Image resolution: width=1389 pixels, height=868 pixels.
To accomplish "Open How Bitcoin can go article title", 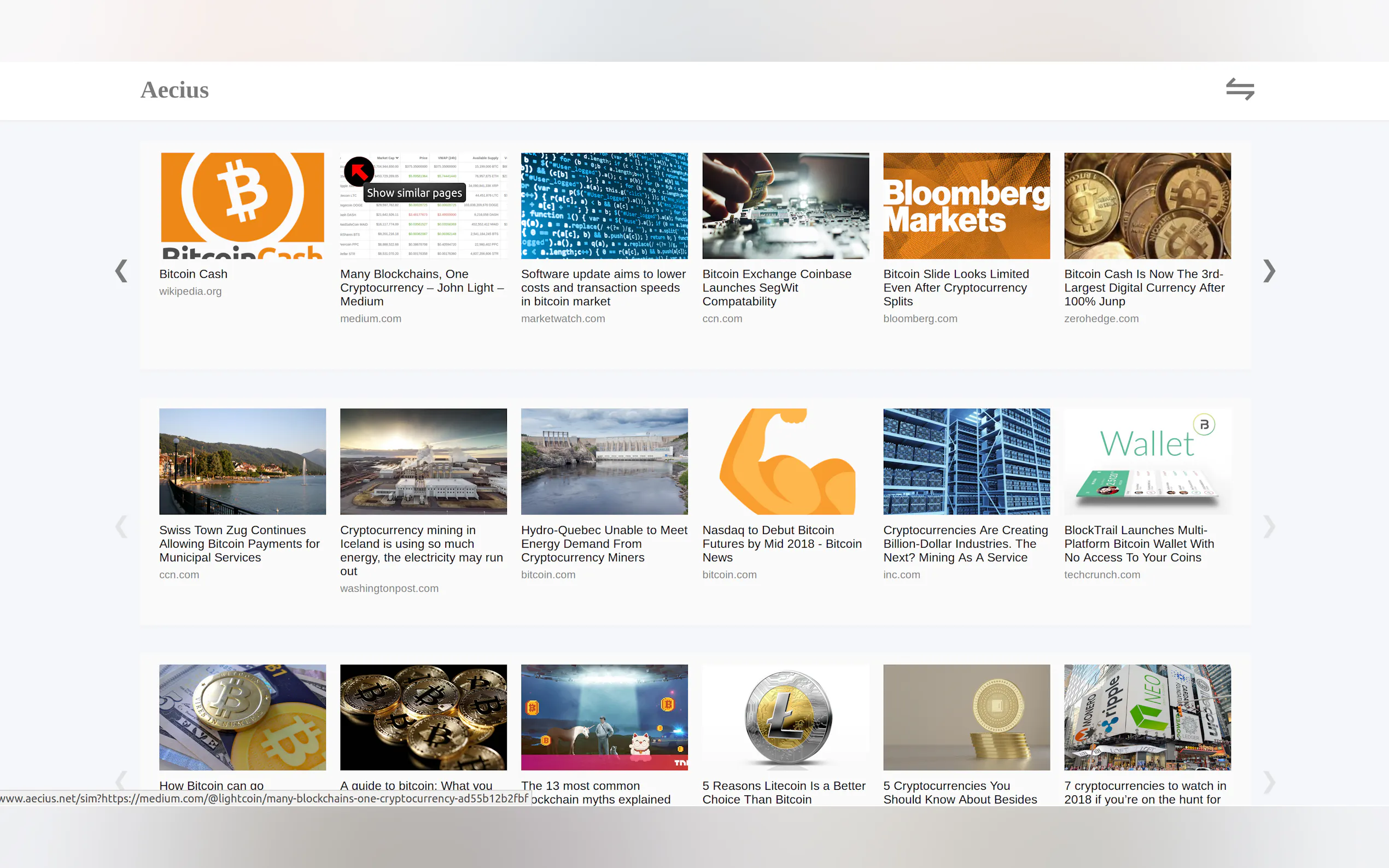I will tap(211, 785).
